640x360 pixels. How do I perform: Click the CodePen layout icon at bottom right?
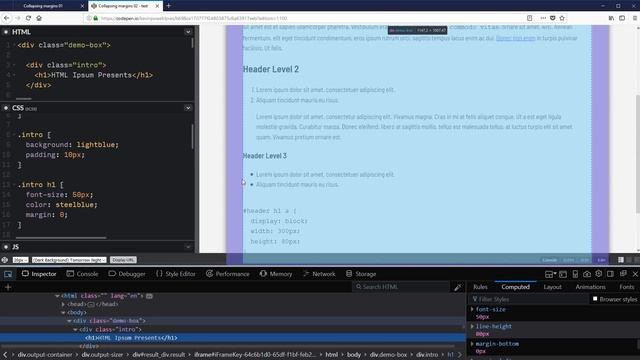pos(621,260)
